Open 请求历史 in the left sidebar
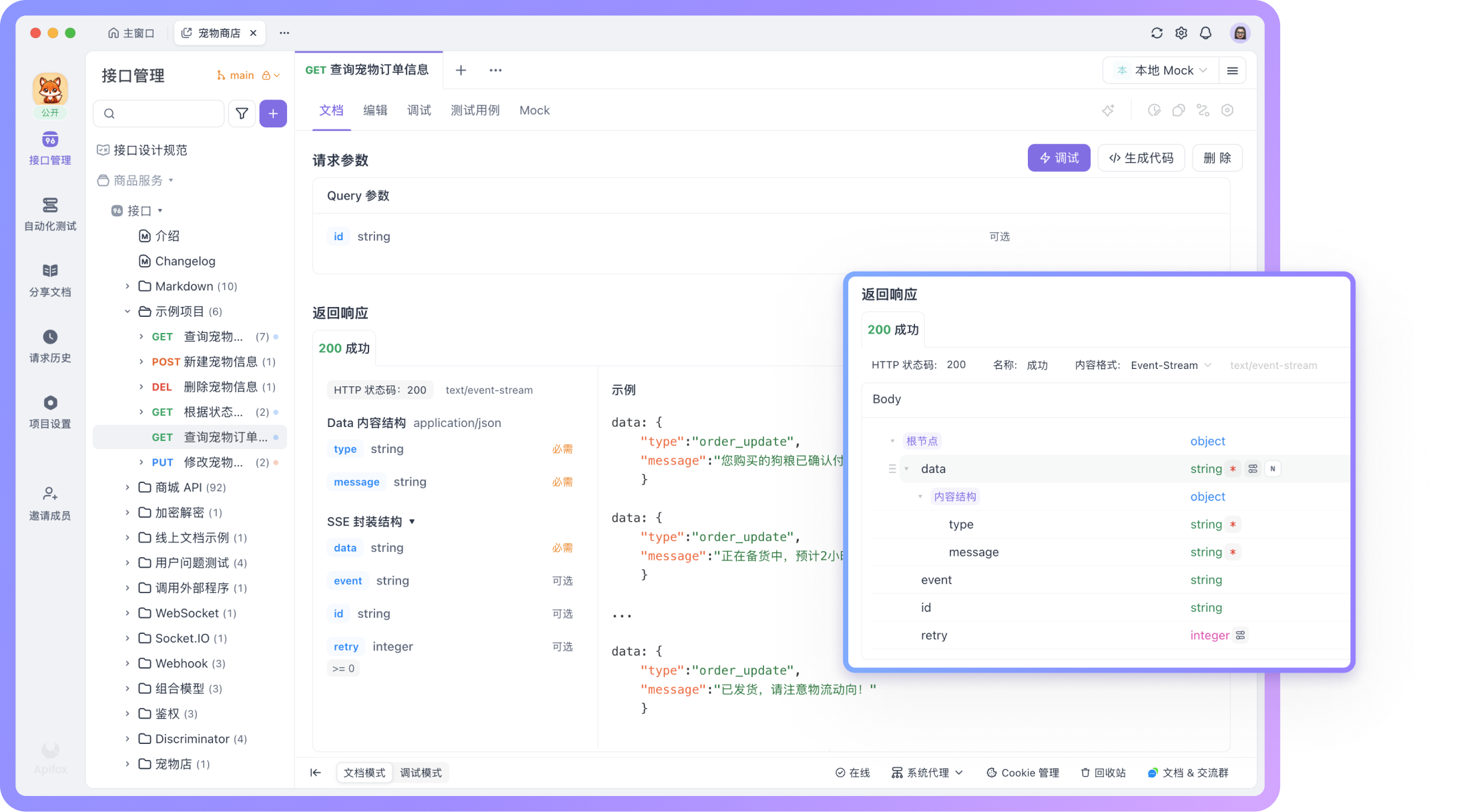Viewport: 1457px width, 812px height. [x=50, y=347]
